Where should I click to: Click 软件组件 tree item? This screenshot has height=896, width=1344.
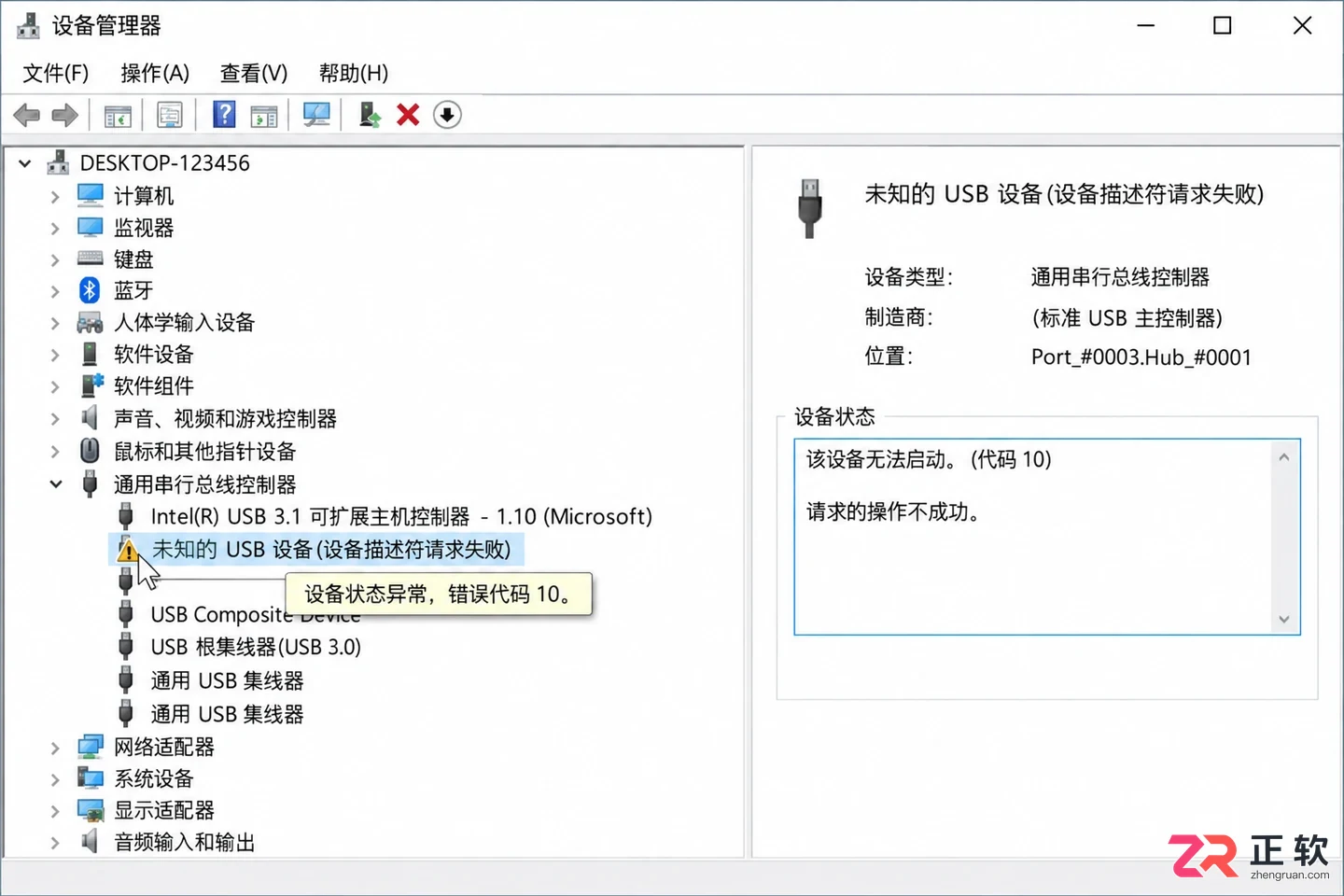click(154, 386)
